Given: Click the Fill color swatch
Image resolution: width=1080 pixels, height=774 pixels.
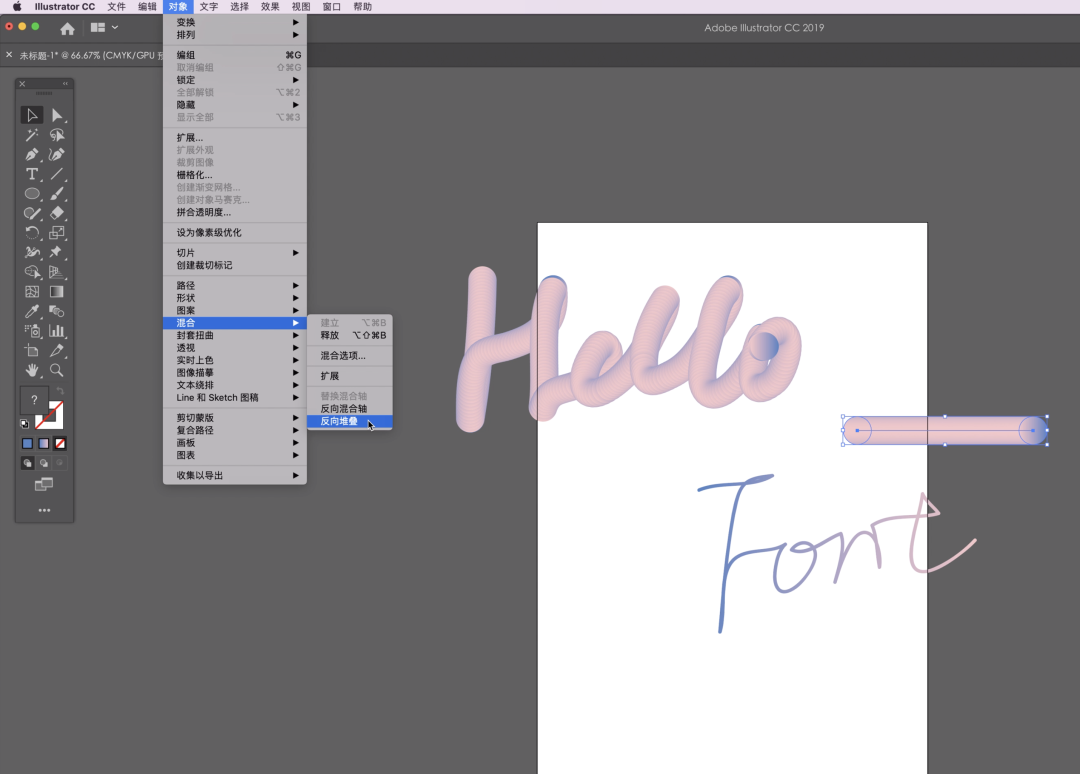Looking at the screenshot, I should point(34,401).
